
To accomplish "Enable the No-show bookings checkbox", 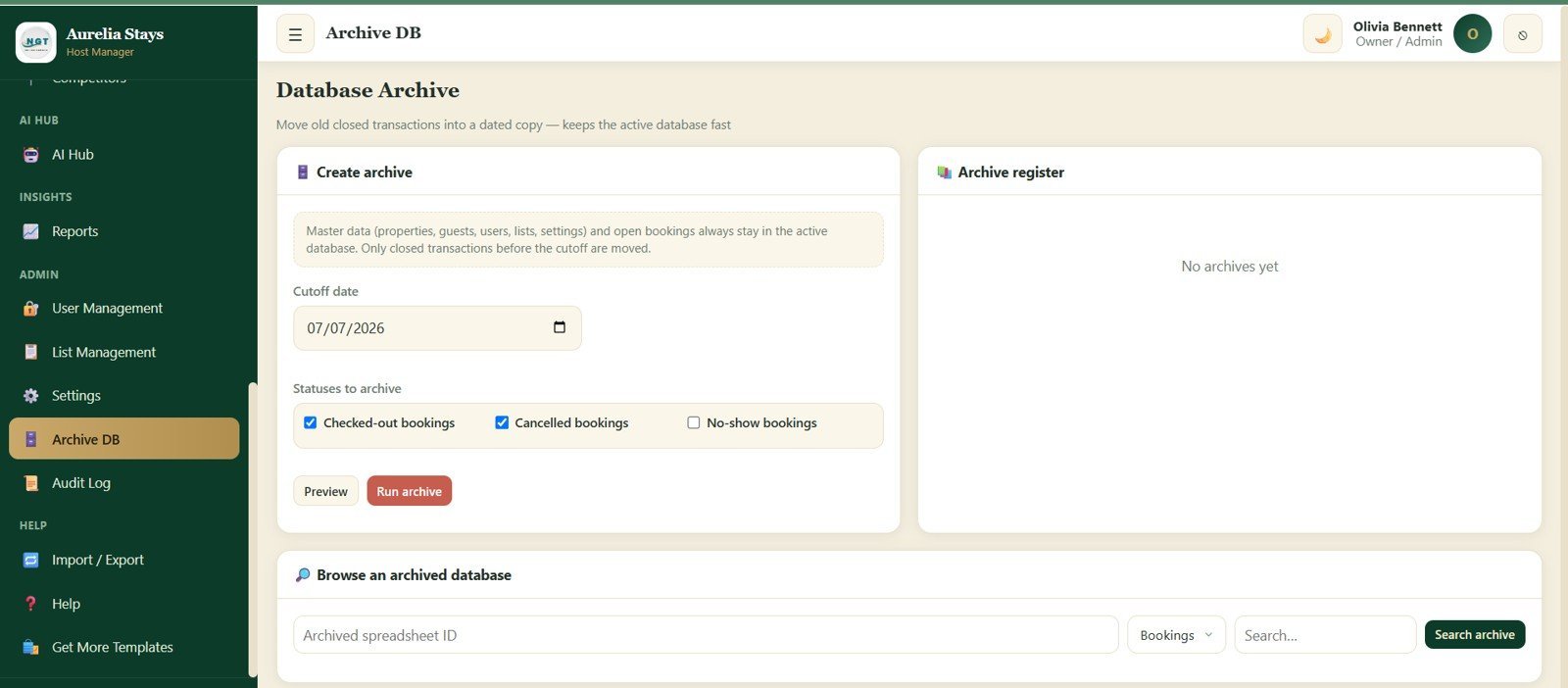I will point(694,422).
